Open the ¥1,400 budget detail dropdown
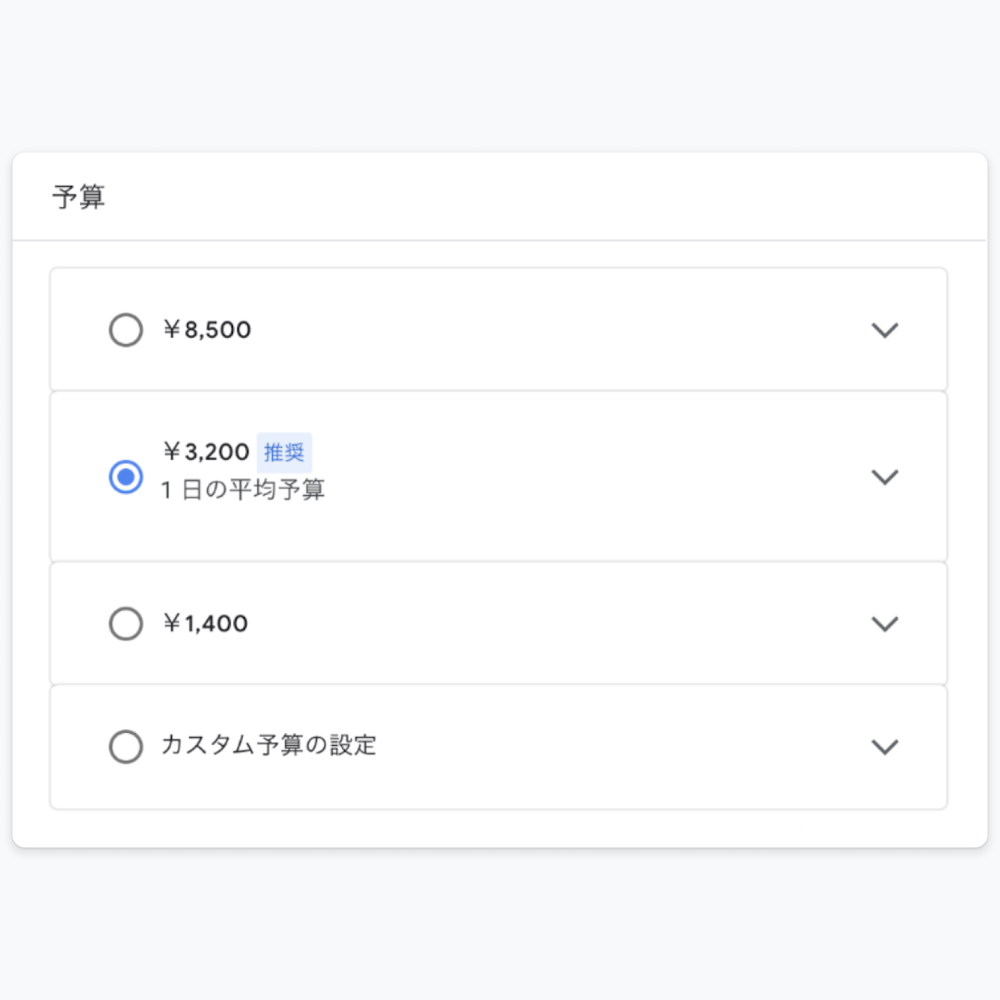 [884, 623]
